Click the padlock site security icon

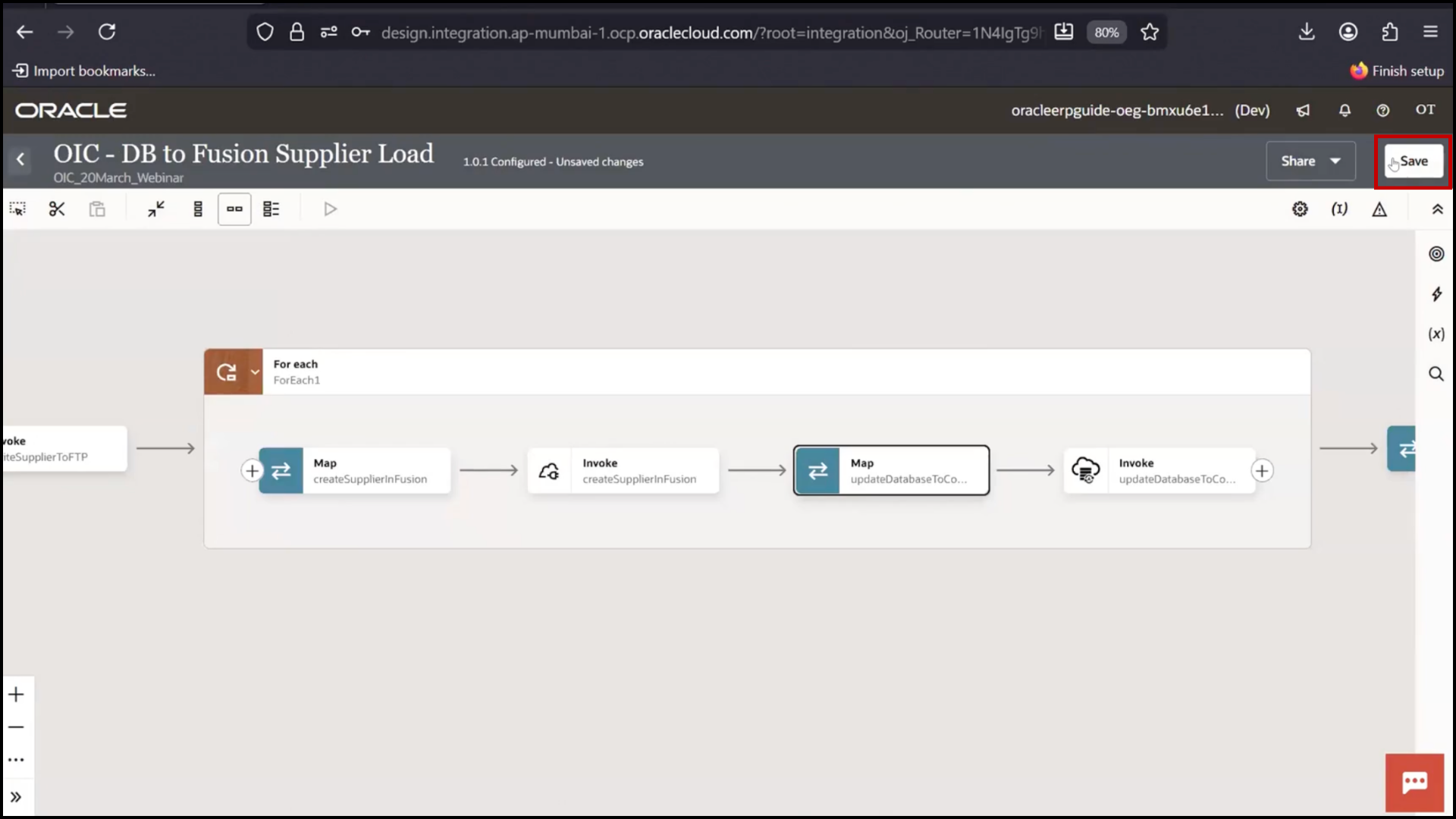point(297,32)
